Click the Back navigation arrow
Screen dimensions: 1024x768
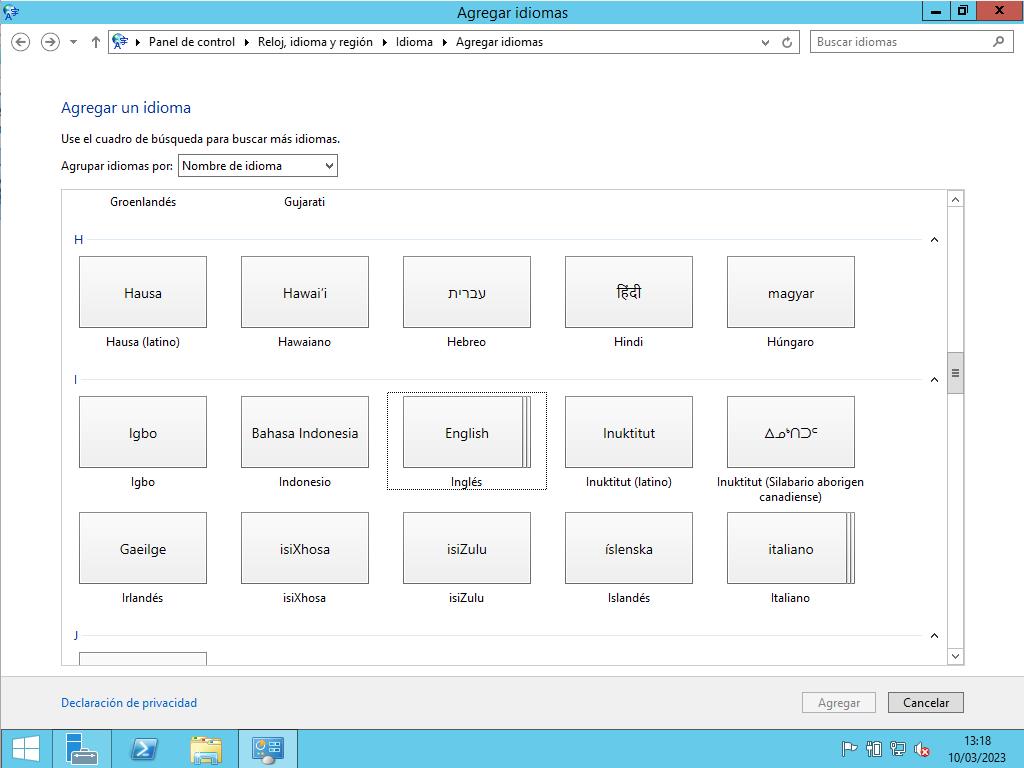20,42
